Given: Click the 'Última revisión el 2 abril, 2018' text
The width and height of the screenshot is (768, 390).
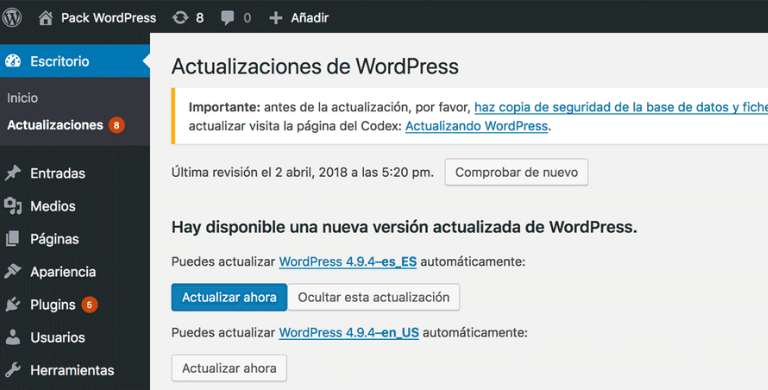Looking at the screenshot, I should [302, 172].
